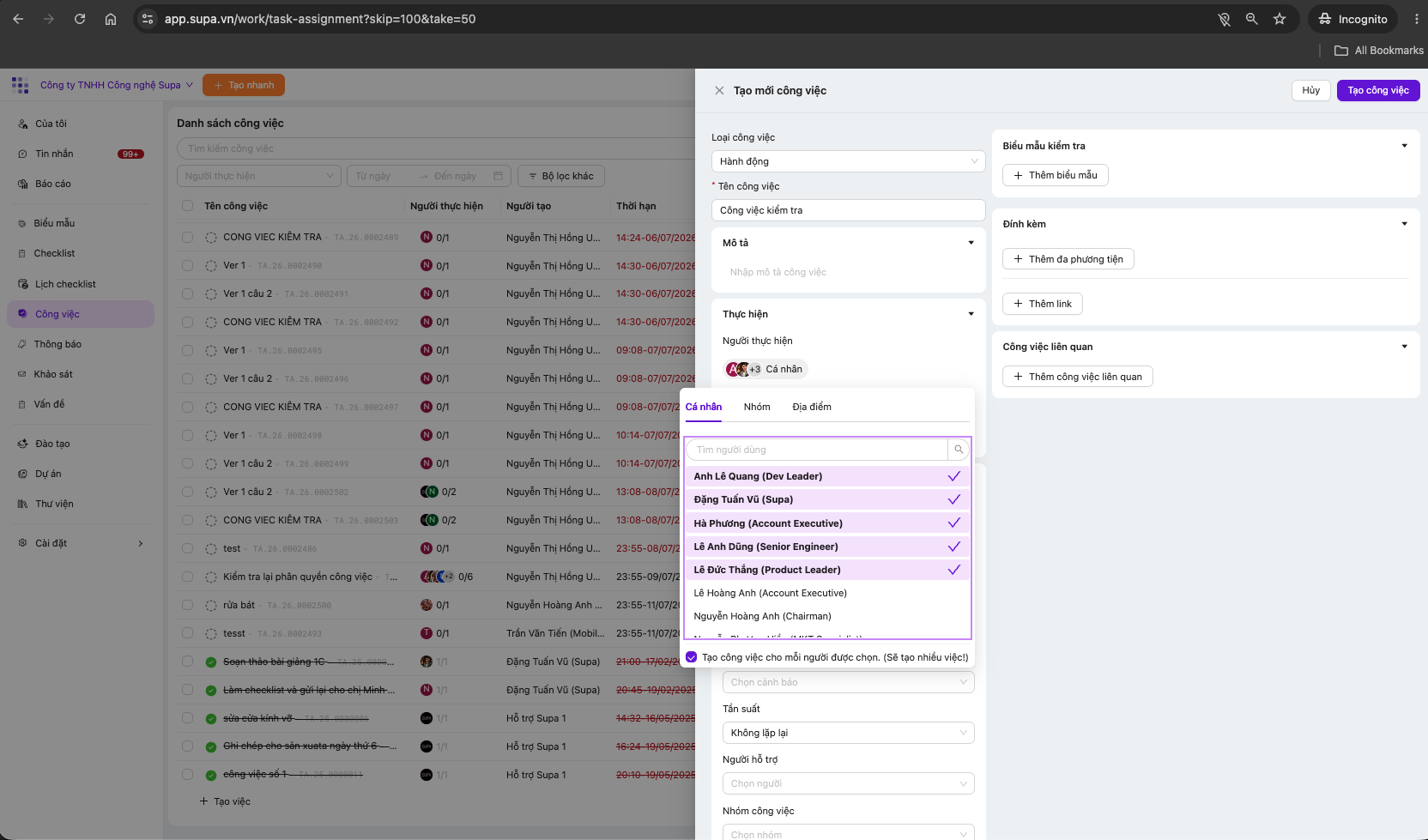This screenshot has height=840, width=1428.
Task: Open Người thực hiện filter dropdown
Action: 259,176
